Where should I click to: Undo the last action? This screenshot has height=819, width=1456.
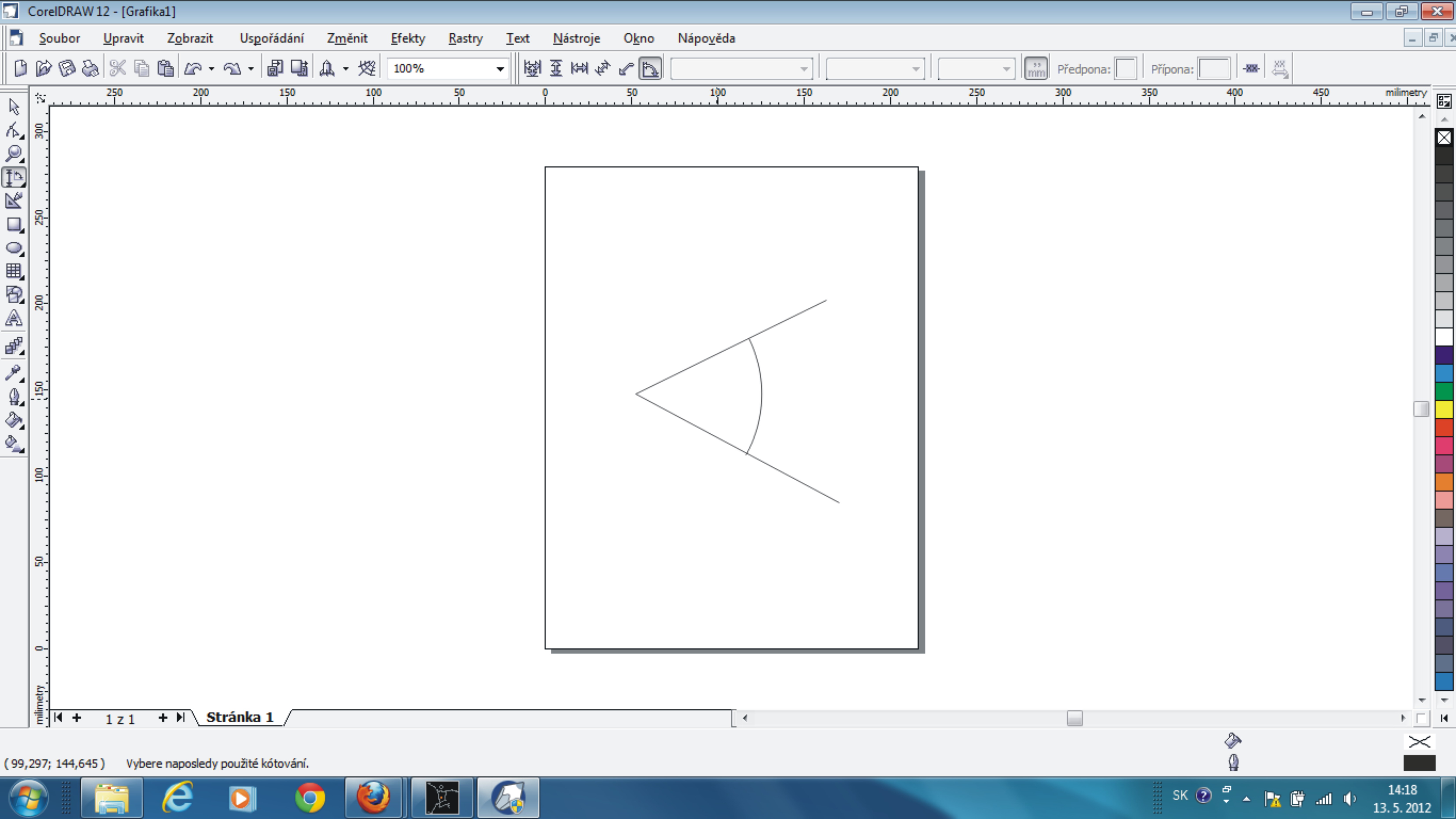[x=193, y=68]
